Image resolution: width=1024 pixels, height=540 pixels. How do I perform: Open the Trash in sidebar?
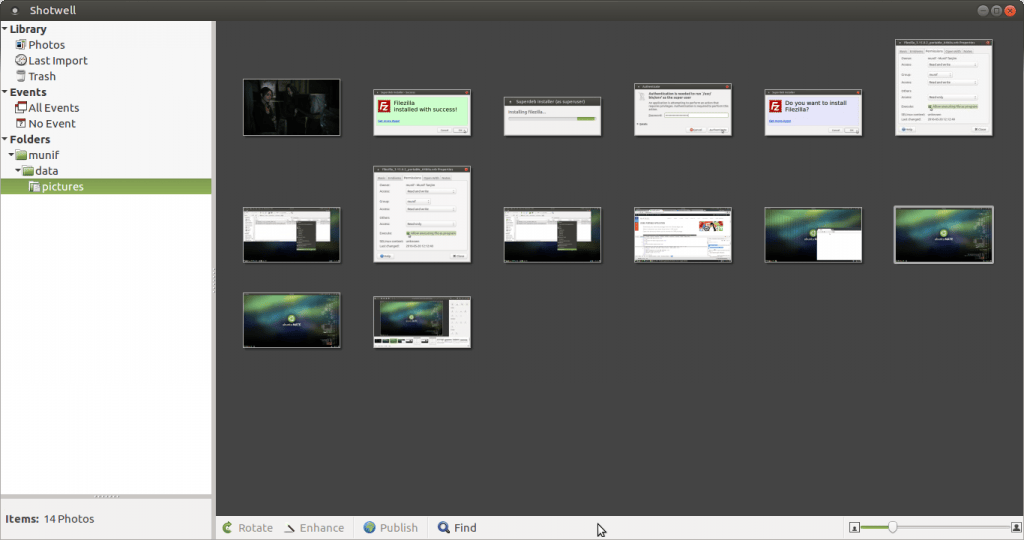pos(42,77)
